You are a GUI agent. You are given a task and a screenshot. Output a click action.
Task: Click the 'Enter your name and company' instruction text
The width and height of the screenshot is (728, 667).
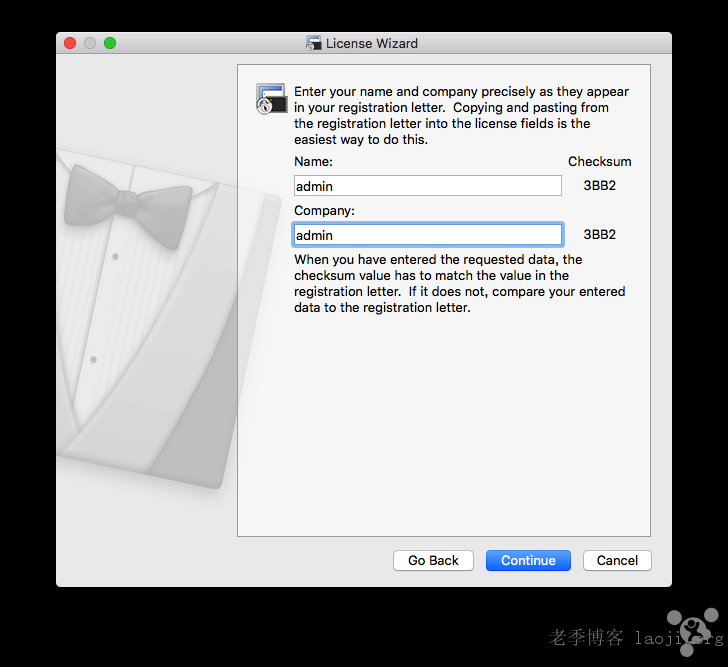[461, 116]
